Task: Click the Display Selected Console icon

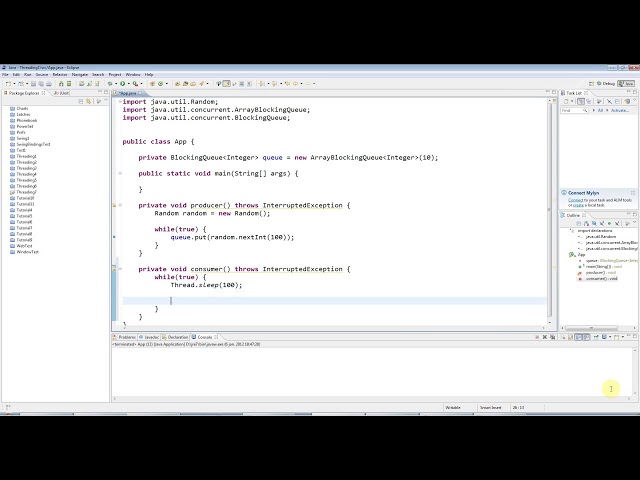Action: tap(604, 337)
